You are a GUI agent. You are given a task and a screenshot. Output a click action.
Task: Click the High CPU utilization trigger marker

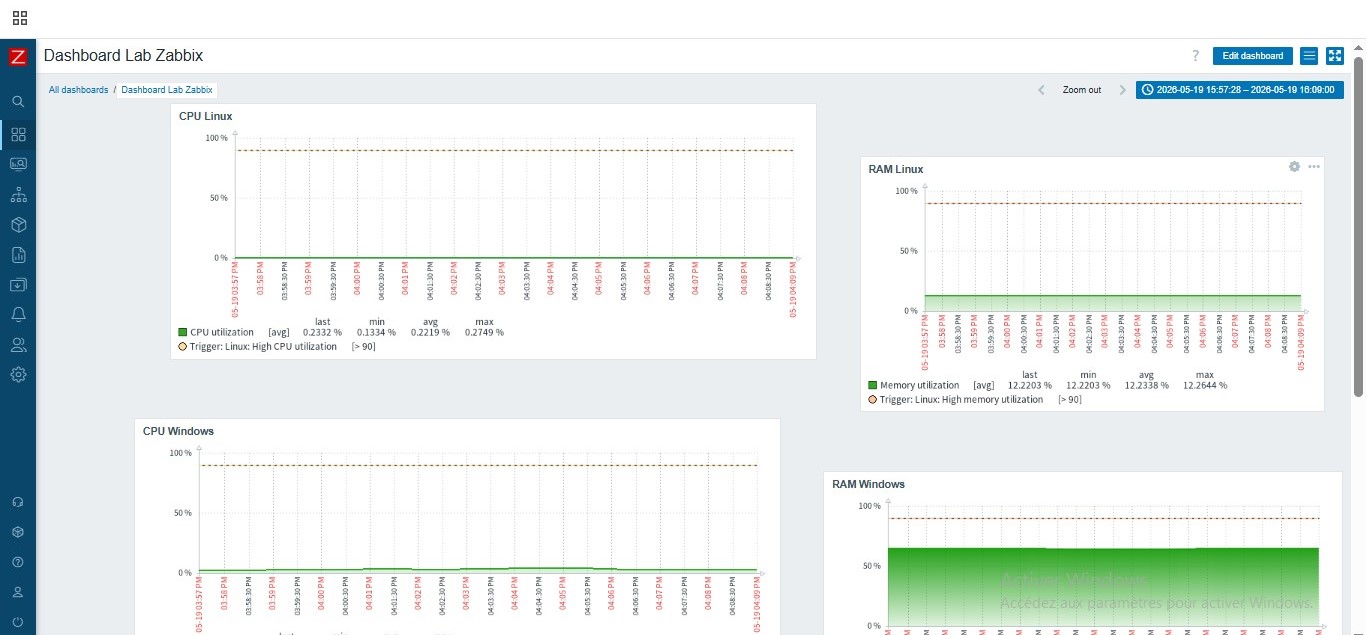point(183,347)
